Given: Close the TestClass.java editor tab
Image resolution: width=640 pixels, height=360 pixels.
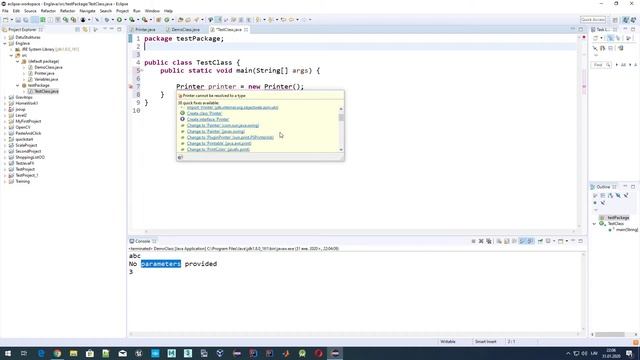Looking at the screenshot, I should (x=246, y=30).
